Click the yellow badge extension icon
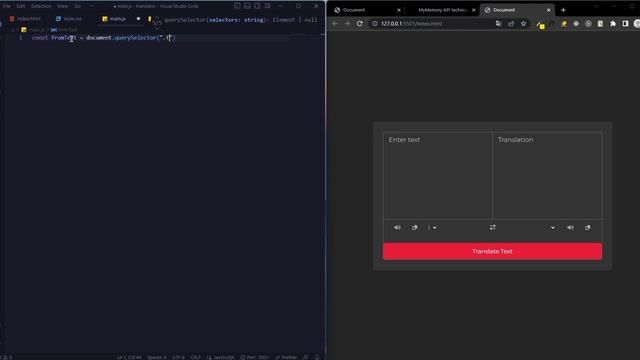 click(540, 24)
